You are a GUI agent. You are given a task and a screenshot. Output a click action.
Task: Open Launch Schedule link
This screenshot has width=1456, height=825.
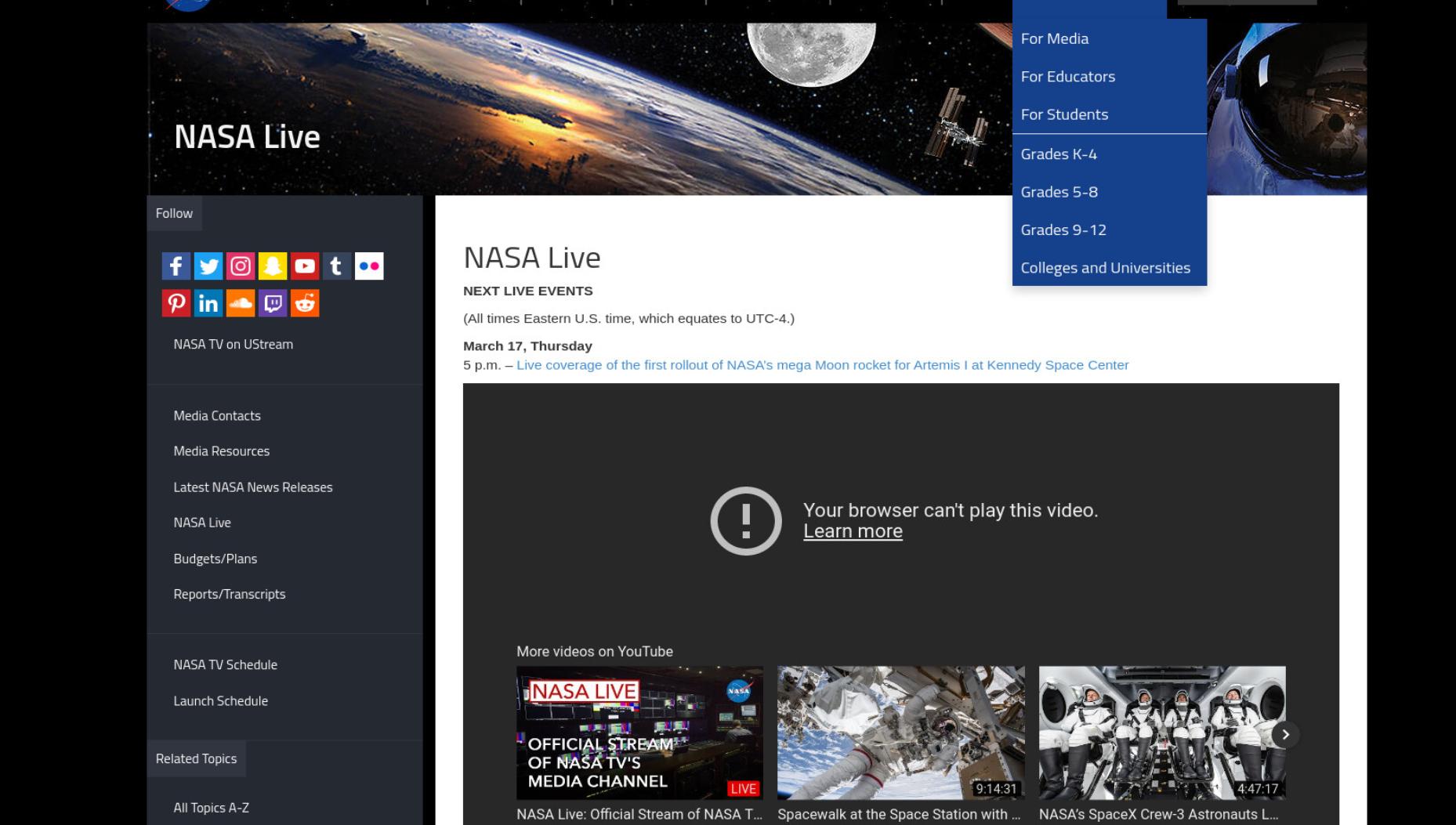tap(221, 701)
